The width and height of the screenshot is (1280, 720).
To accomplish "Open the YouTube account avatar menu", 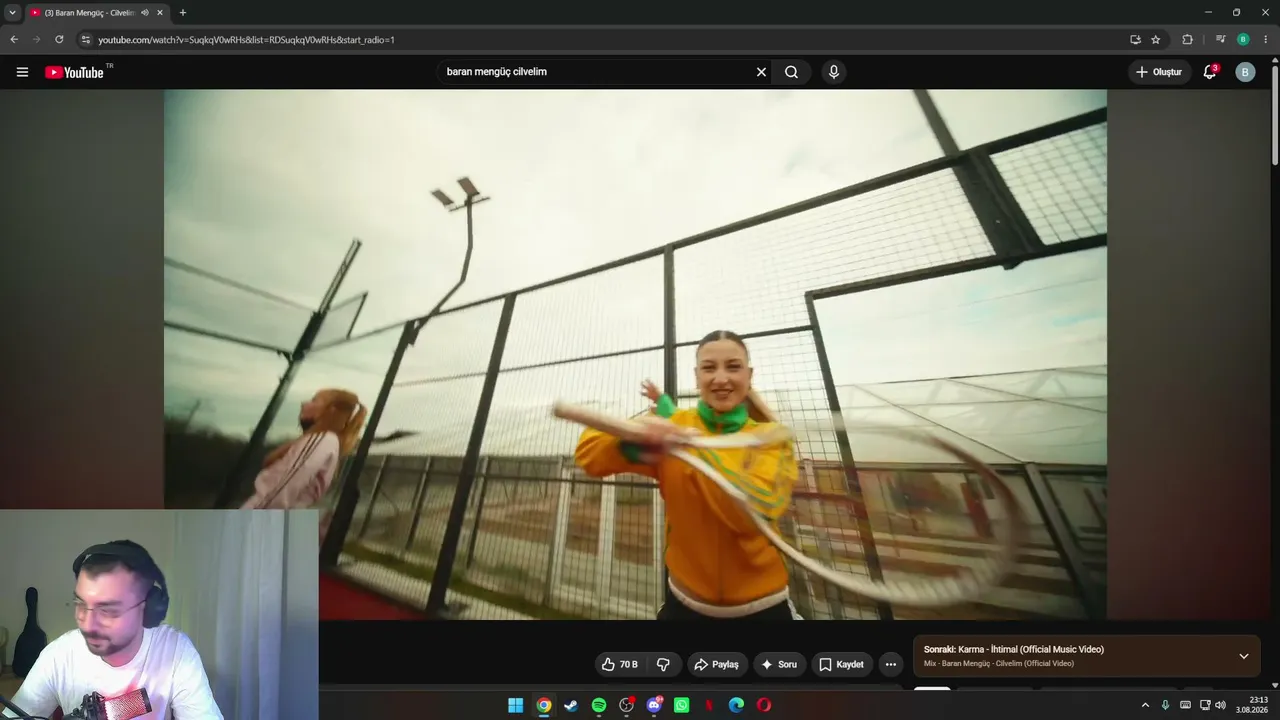I will pyautogui.click(x=1245, y=72).
